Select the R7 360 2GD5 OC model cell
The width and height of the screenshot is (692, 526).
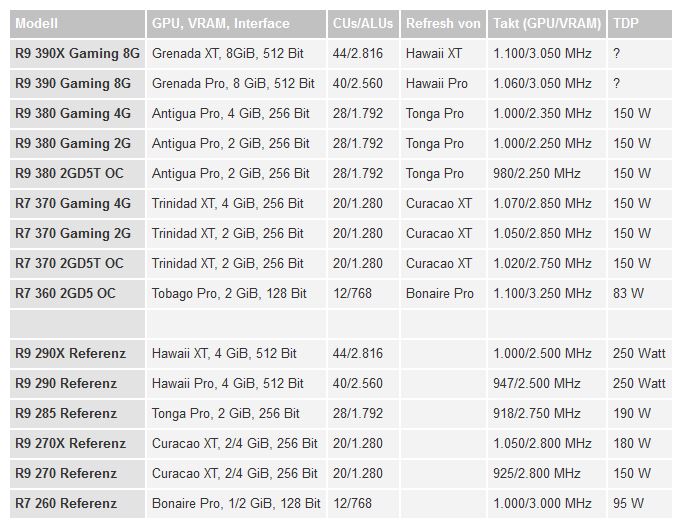(78, 293)
